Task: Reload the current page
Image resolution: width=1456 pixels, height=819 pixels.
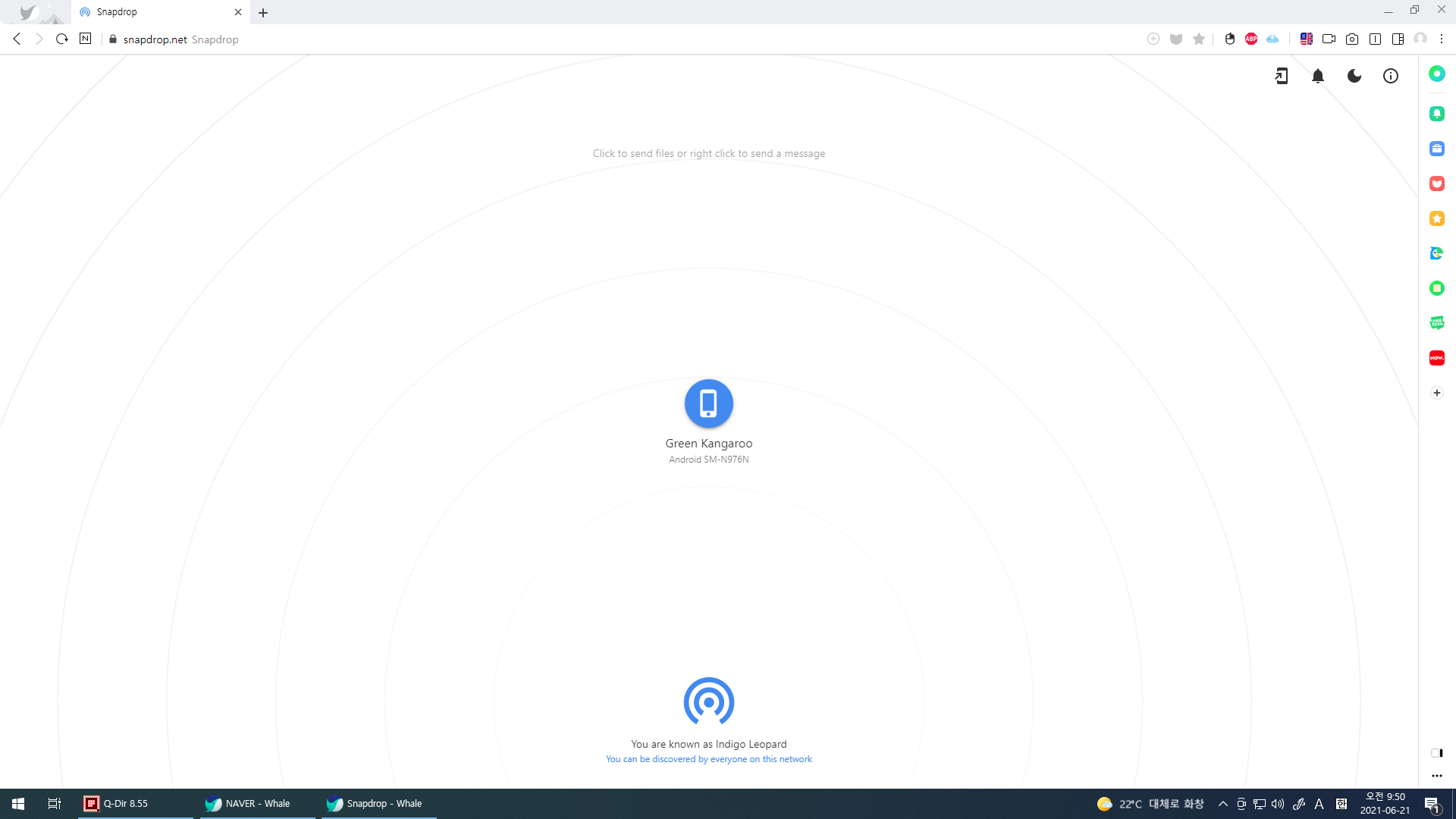Action: point(62,39)
